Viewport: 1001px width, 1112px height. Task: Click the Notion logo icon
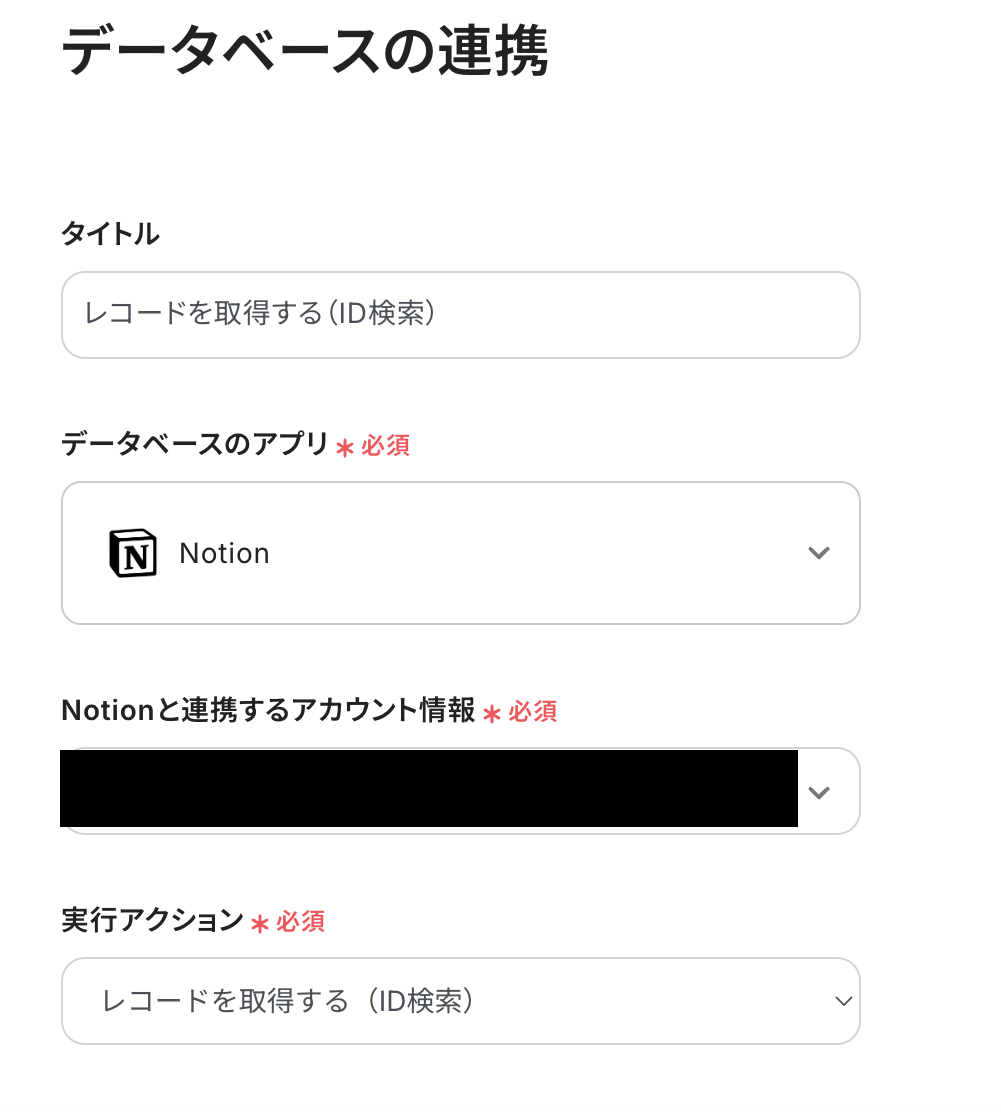(x=133, y=553)
